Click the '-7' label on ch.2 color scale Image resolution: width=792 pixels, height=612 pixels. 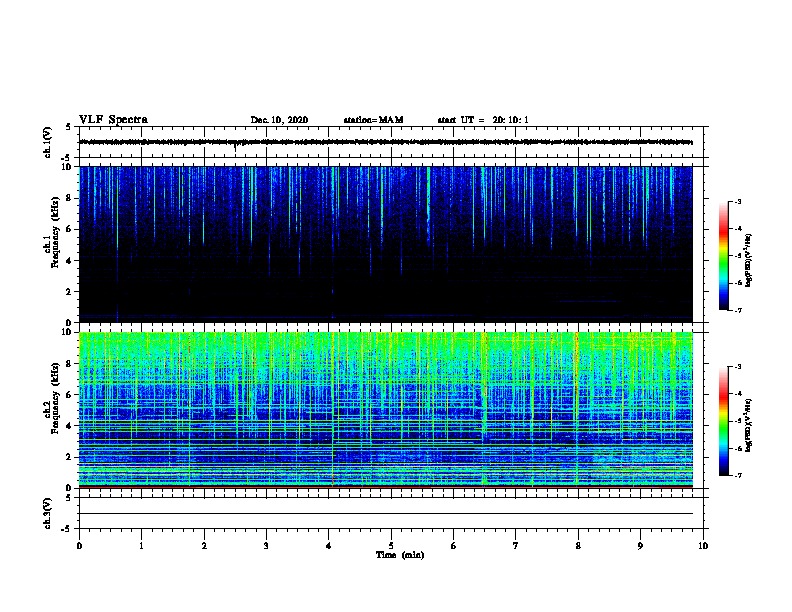(x=737, y=475)
